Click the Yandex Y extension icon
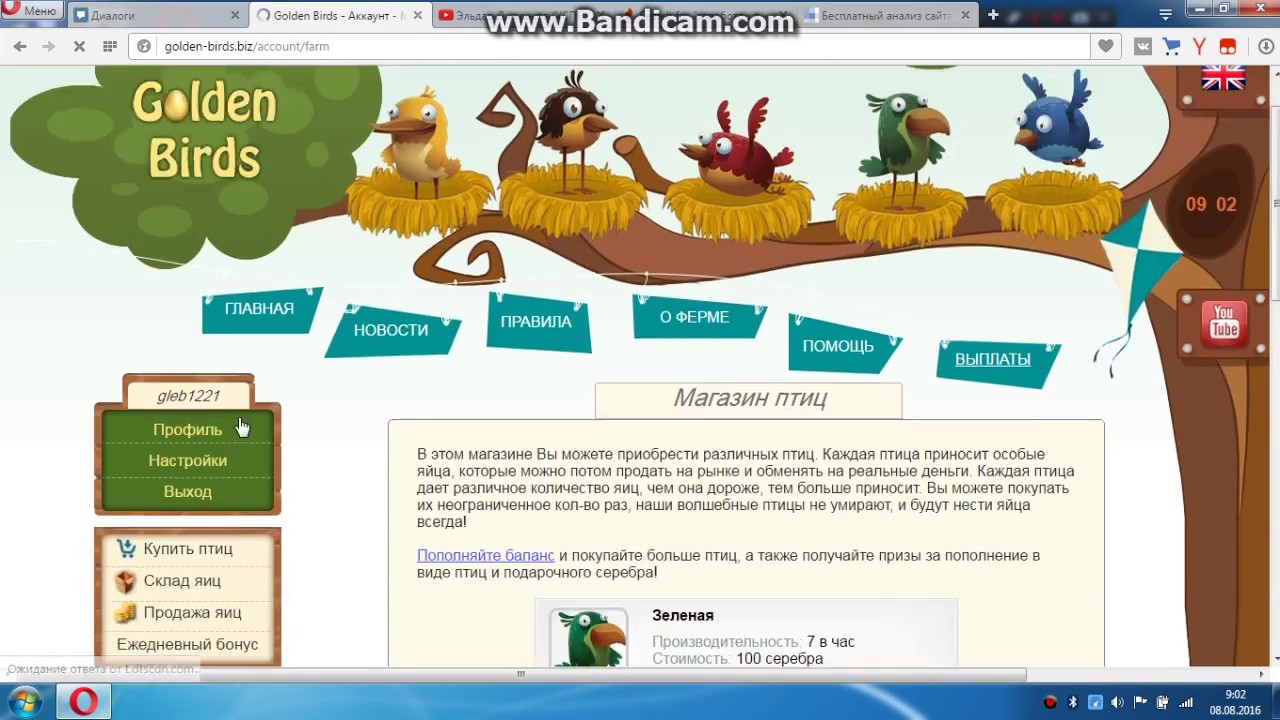Image resolution: width=1280 pixels, height=720 pixels. tap(1199, 46)
